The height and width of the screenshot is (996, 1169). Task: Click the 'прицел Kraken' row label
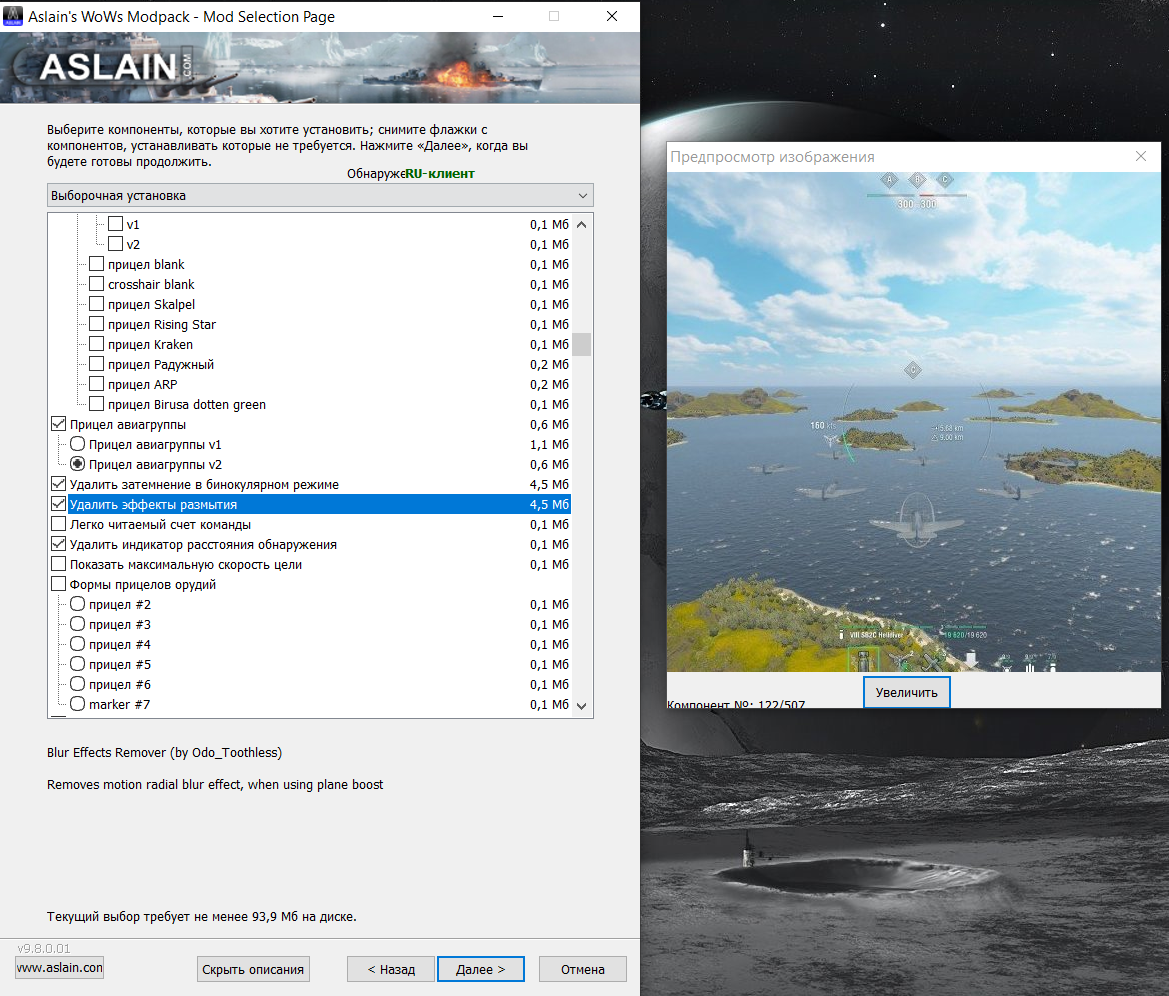[x=151, y=344]
